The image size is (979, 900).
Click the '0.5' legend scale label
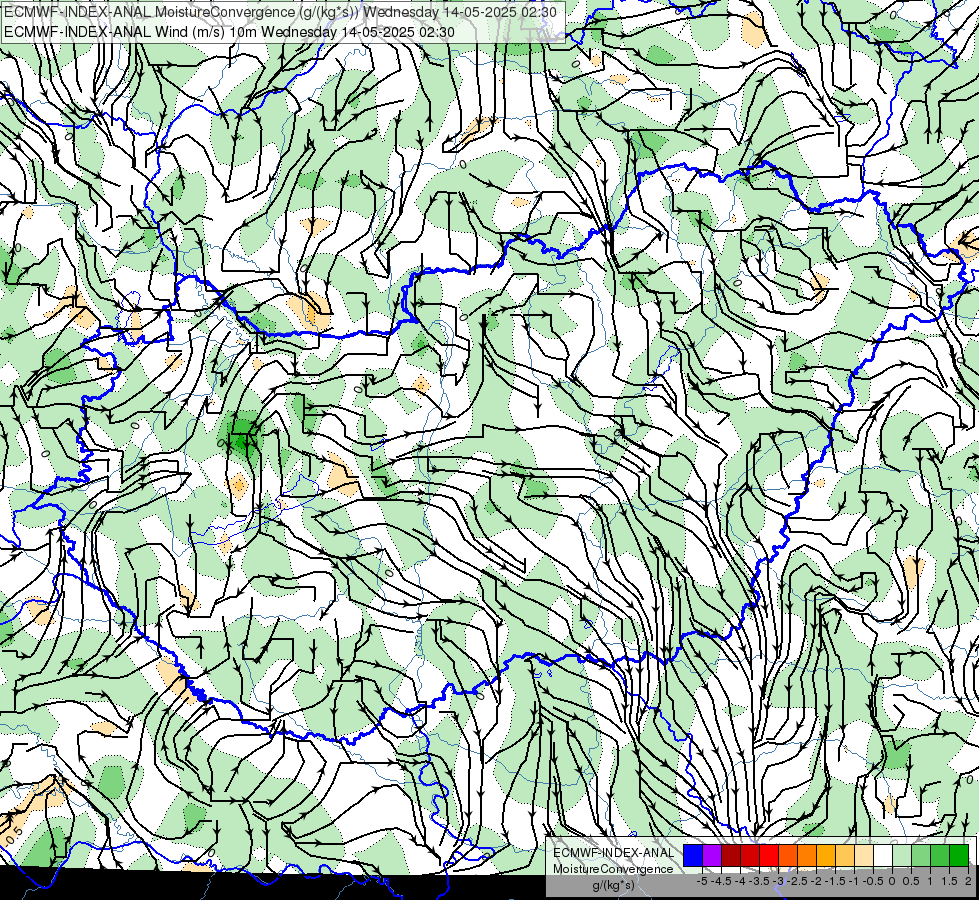click(910, 881)
